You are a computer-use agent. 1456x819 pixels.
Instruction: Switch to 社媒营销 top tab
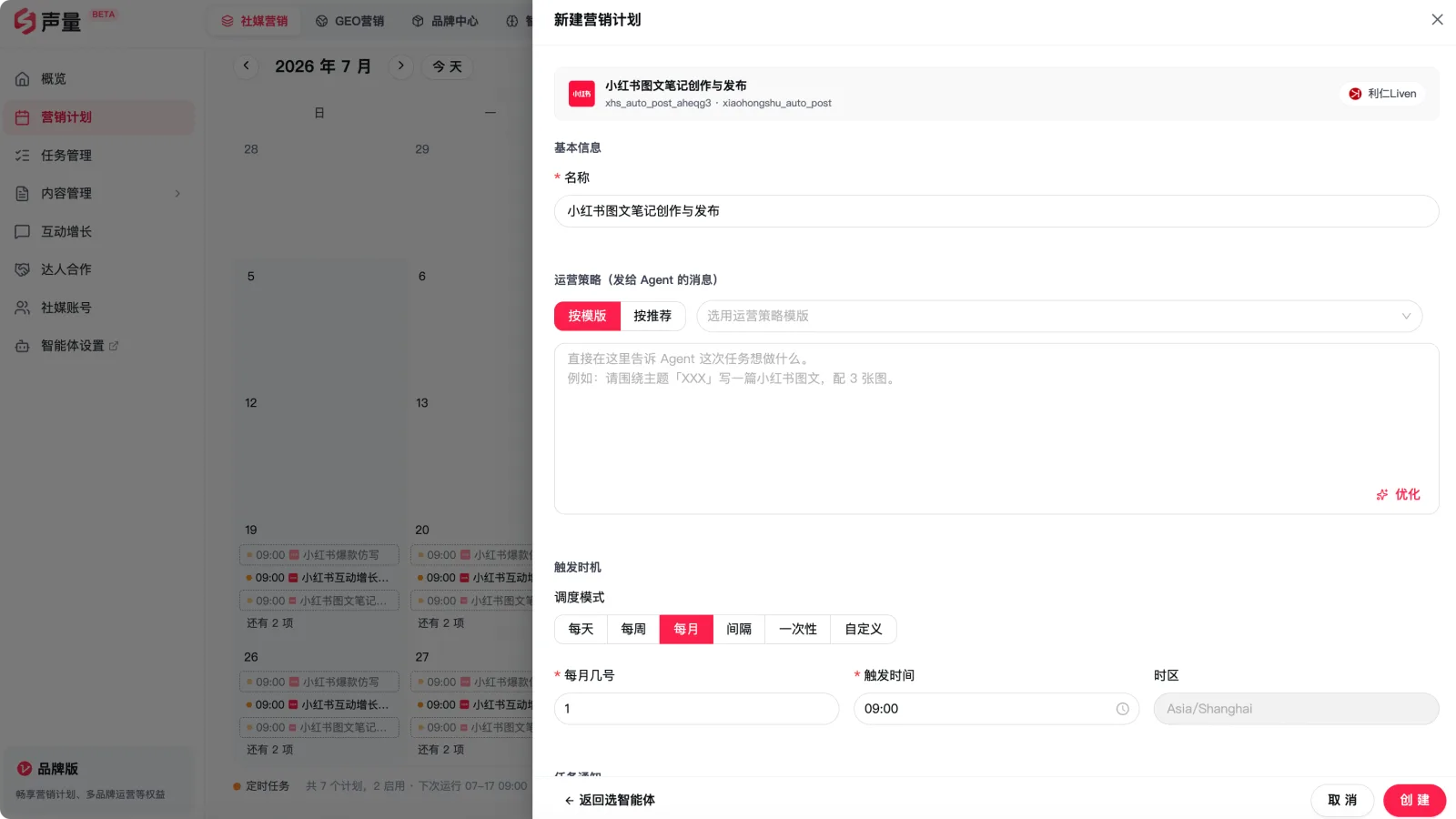255,21
